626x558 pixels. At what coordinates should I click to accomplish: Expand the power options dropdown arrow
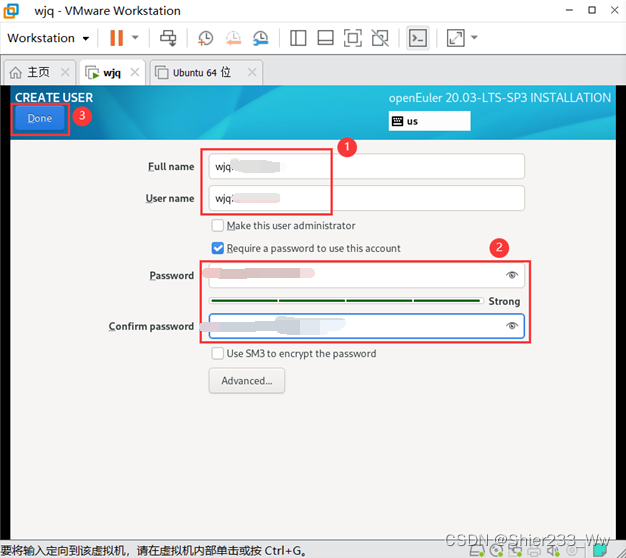pos(135,38)
